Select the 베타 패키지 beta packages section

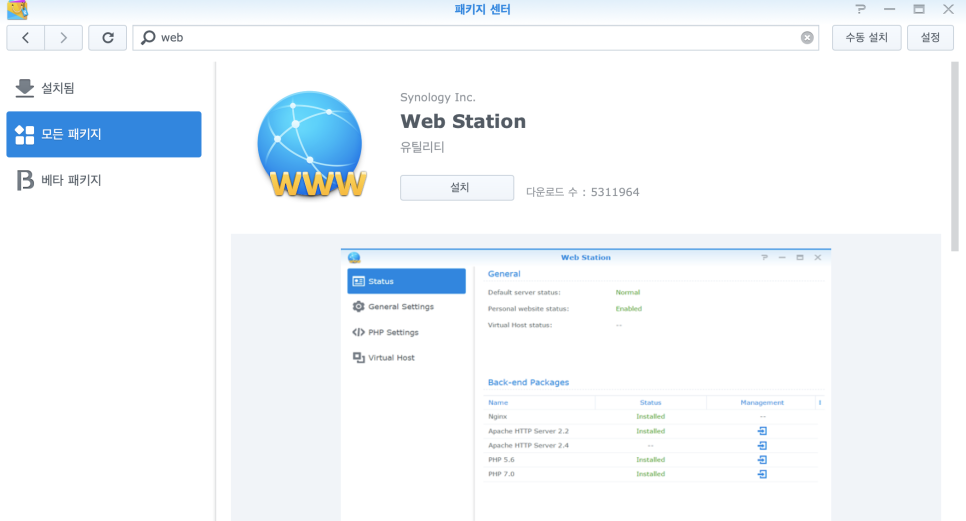coord(104,180)
